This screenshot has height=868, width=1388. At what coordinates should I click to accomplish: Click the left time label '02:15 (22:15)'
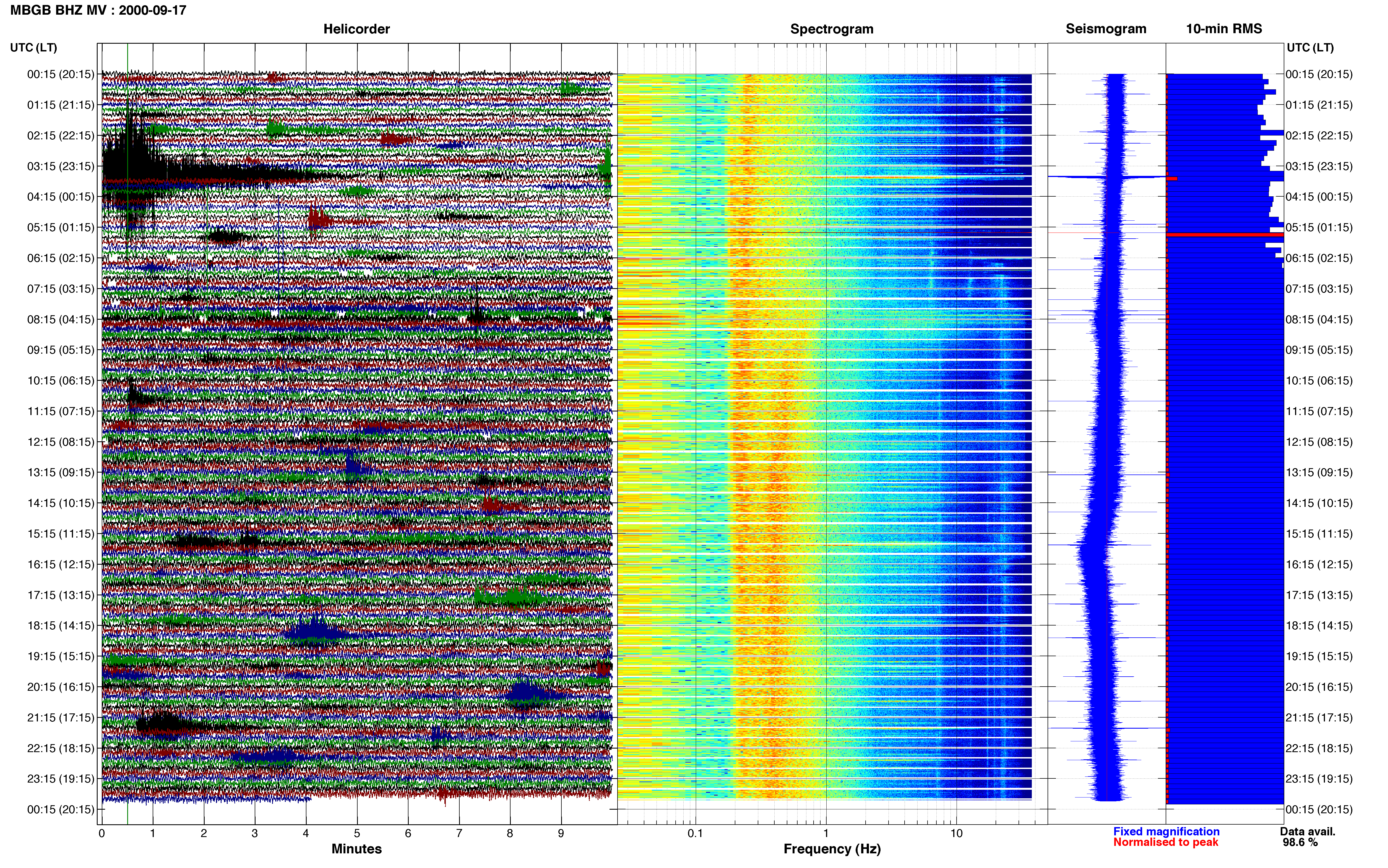[x=61, y=135]
